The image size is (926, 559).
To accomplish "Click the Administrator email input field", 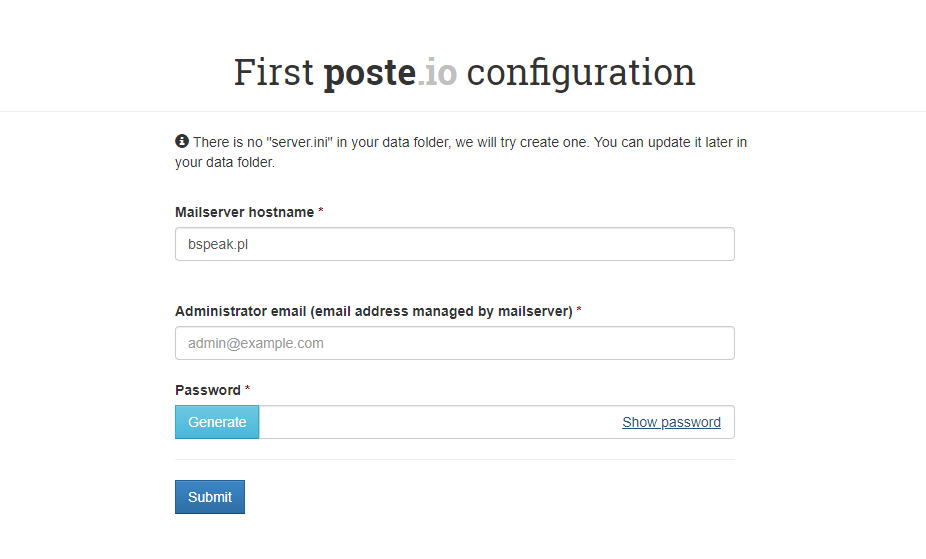I will click(455, 343).
